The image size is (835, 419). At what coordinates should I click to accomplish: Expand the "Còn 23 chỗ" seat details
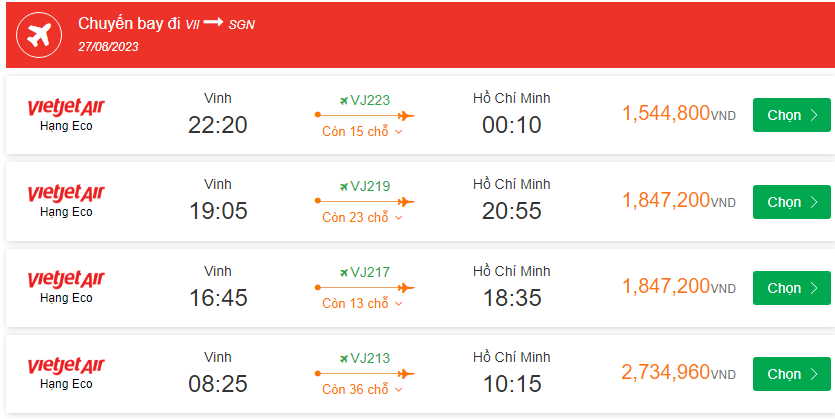click(x=362, y=217)
